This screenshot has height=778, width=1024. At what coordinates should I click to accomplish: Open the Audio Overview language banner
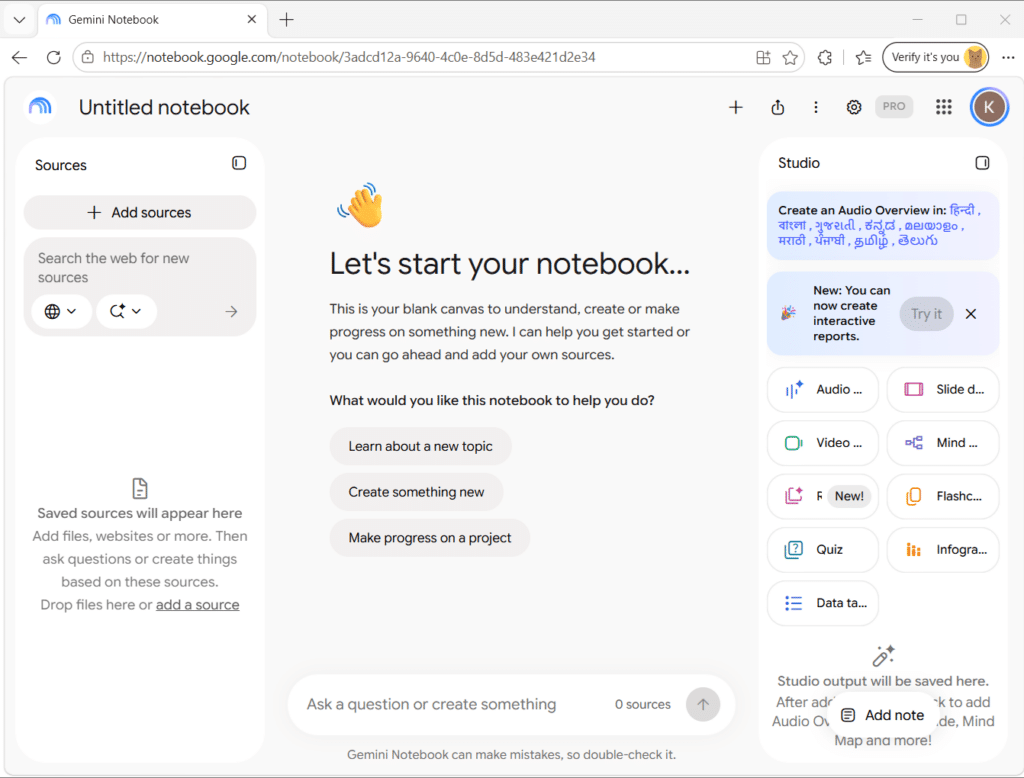pos(883,225)
